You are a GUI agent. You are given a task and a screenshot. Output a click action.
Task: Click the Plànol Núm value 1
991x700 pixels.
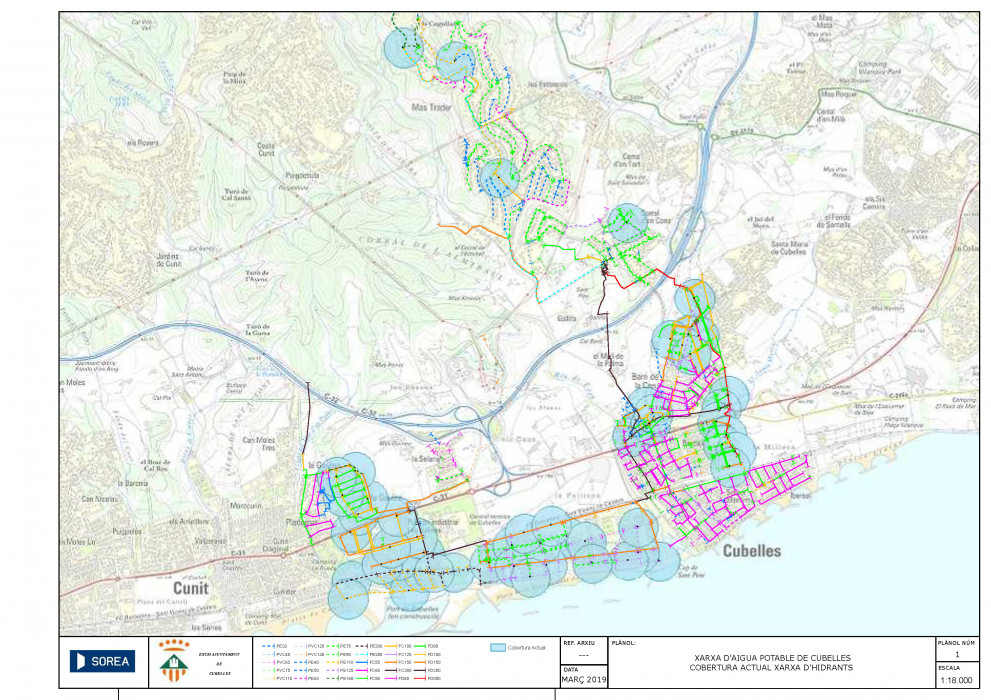click(x=956, y=655)
